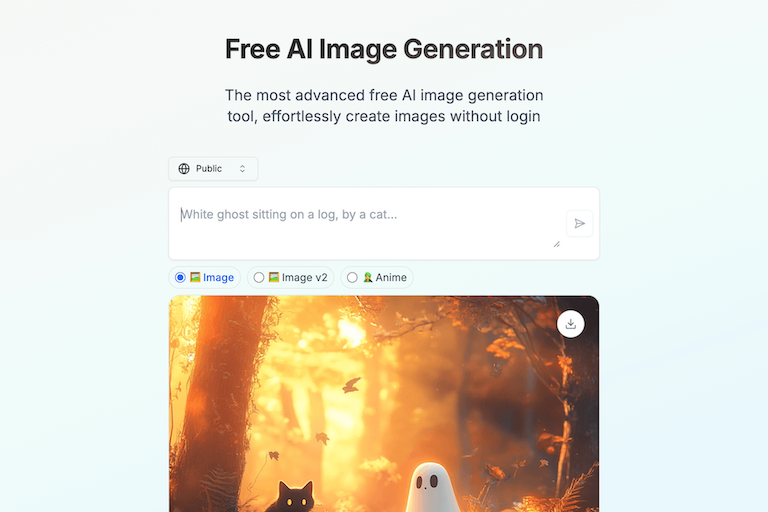Click the subtitle about creating images without login

click(384, 105)
